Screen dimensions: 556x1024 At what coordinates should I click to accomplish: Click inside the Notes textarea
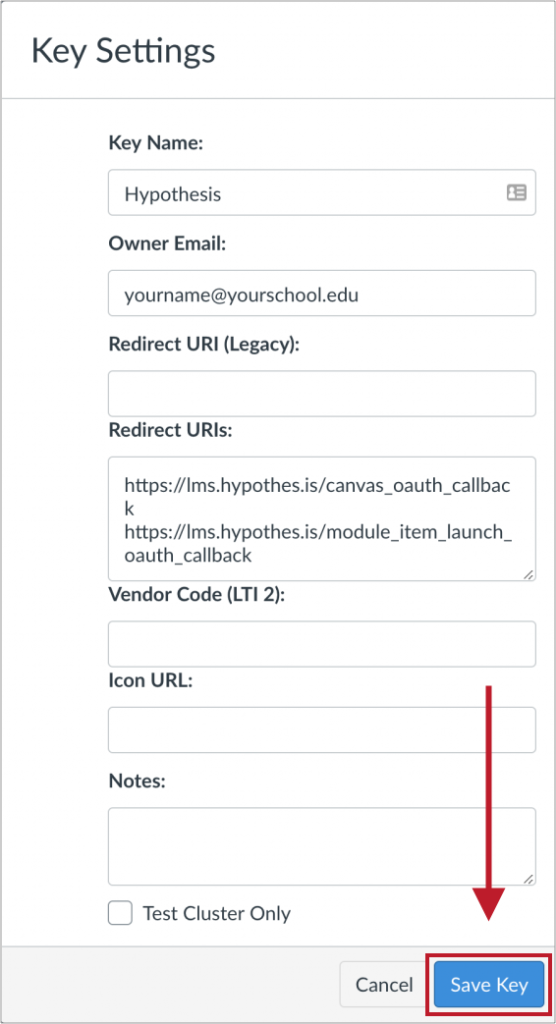pyautogui.click(x=322, y=846)
